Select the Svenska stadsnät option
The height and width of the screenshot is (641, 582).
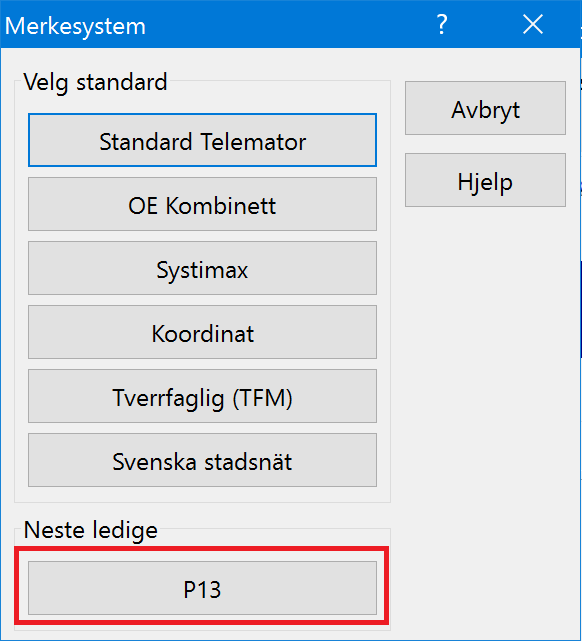[202, 460]
